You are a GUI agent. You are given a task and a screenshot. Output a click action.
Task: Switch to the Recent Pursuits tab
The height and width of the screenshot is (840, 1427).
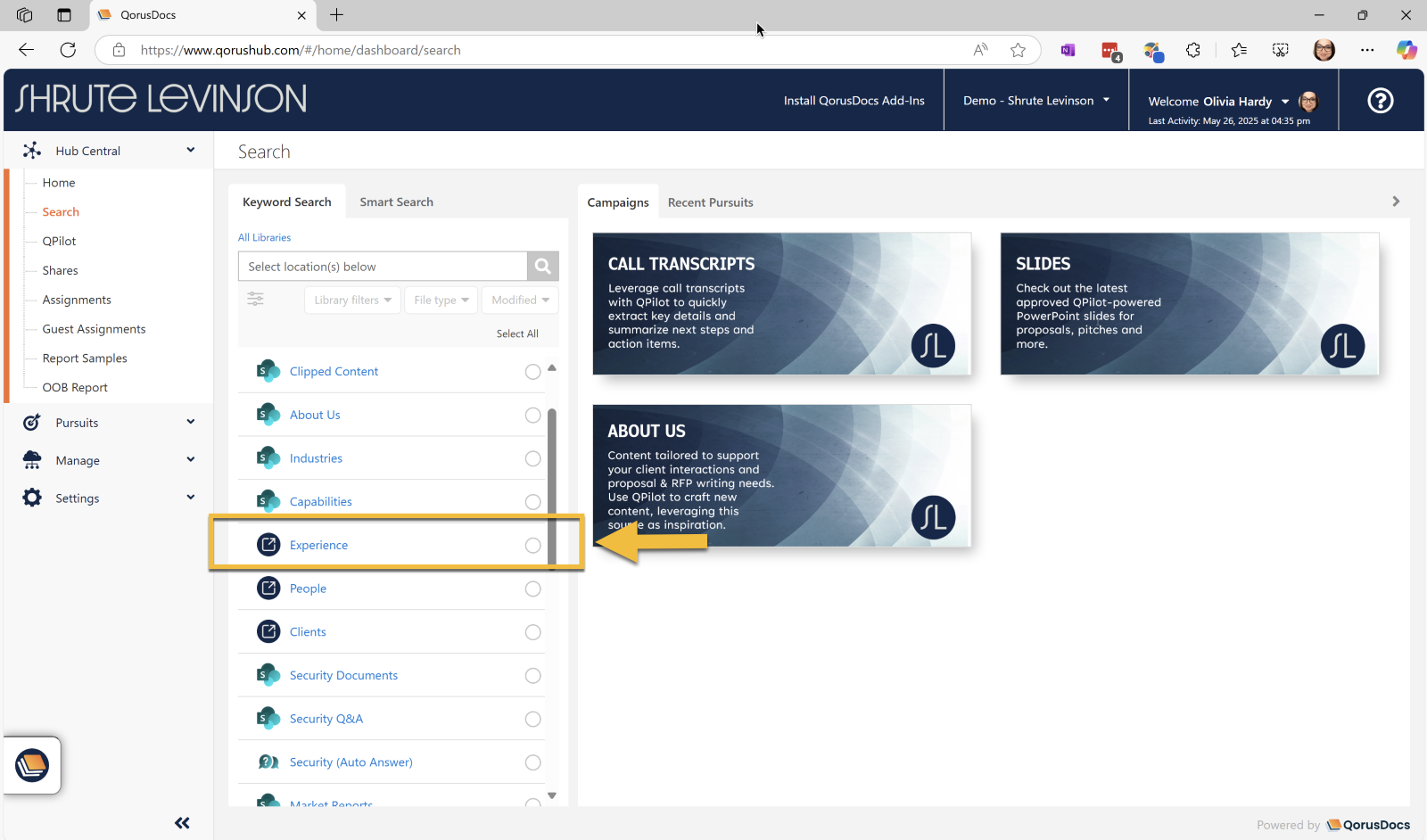710,202
